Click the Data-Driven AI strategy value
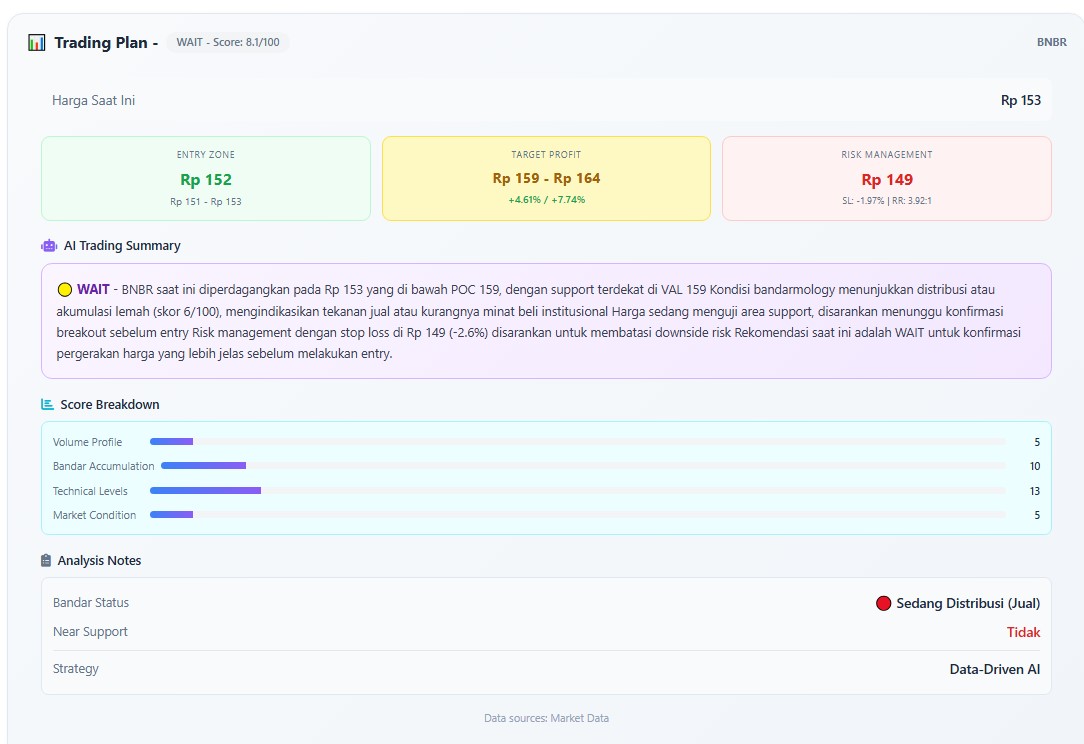Viewport: 1084px width, 744px height. point(994,669)
